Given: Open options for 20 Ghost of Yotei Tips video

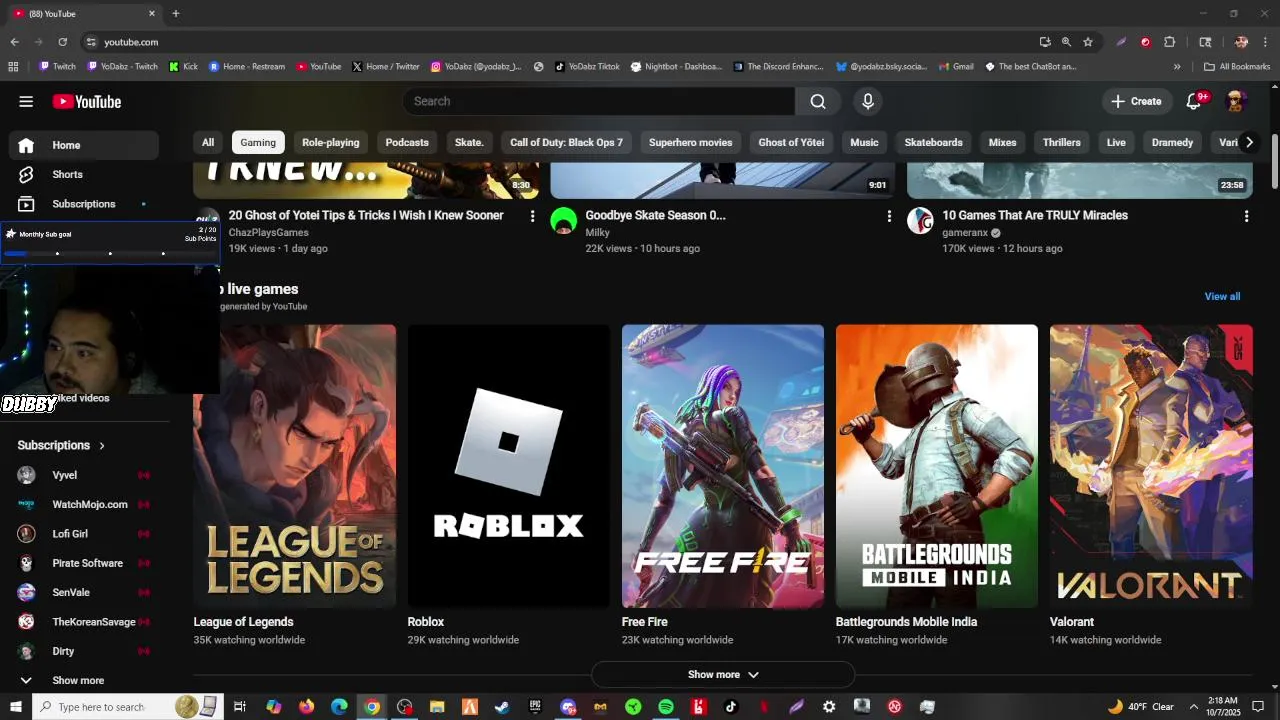Looking at the screenshot, I should coord(532,216).
